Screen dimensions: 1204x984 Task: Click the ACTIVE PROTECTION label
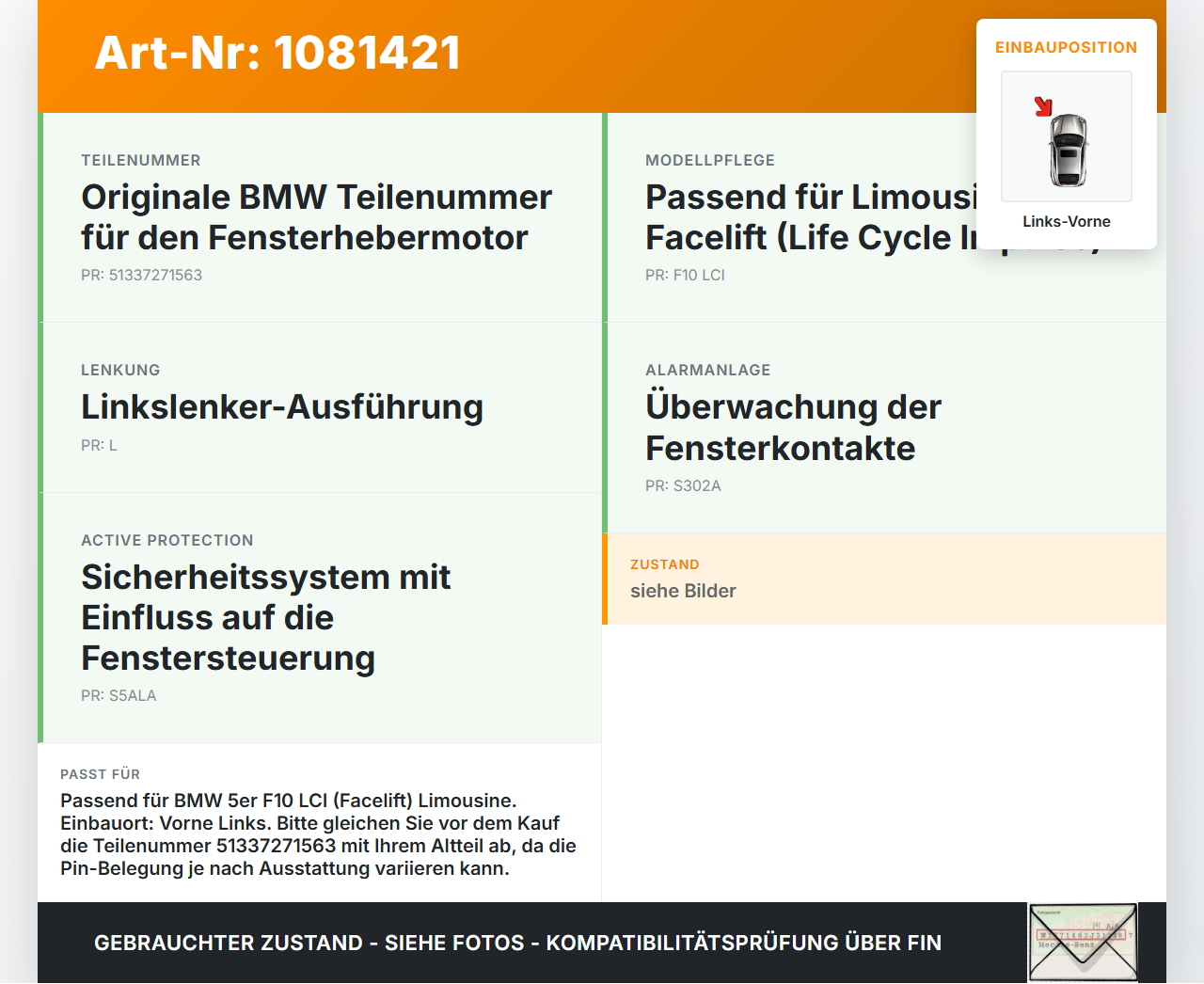(167, 540)
